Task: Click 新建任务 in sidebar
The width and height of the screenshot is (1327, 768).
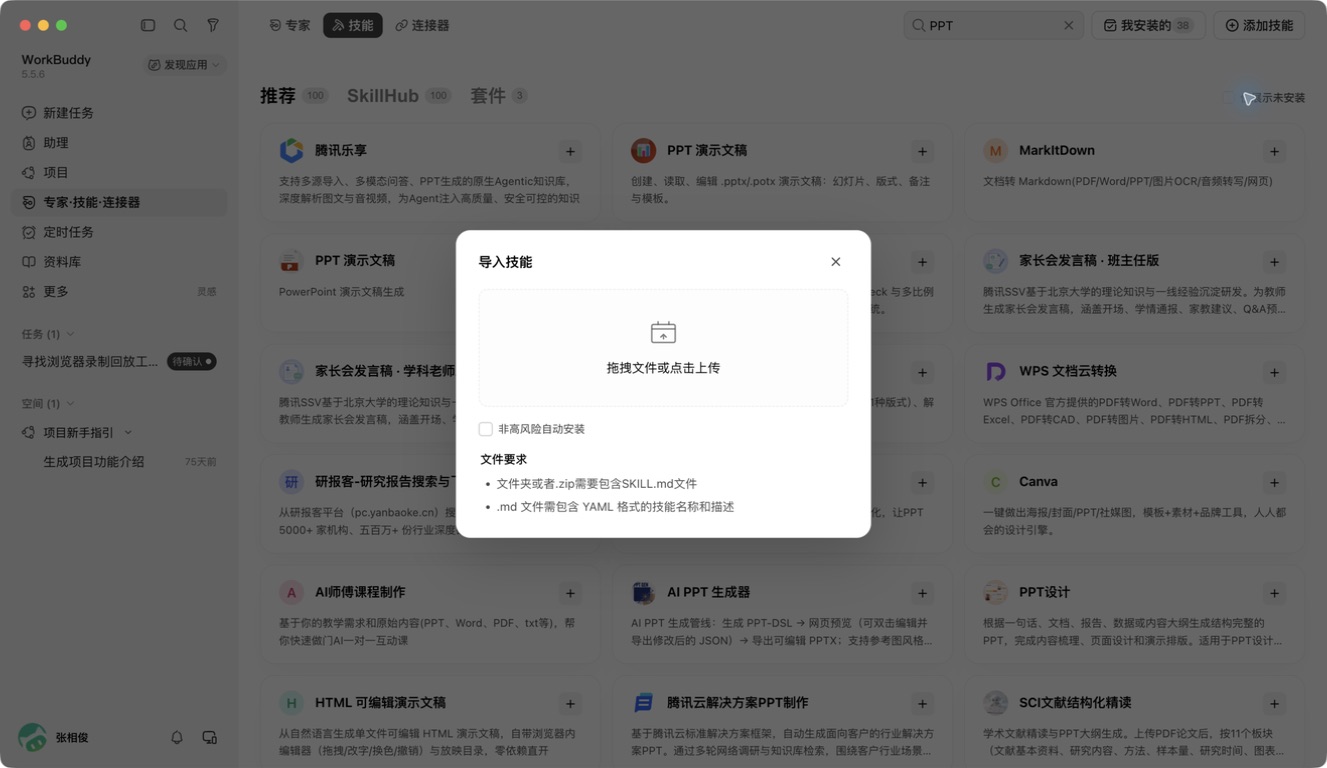Action: (119, 113)
